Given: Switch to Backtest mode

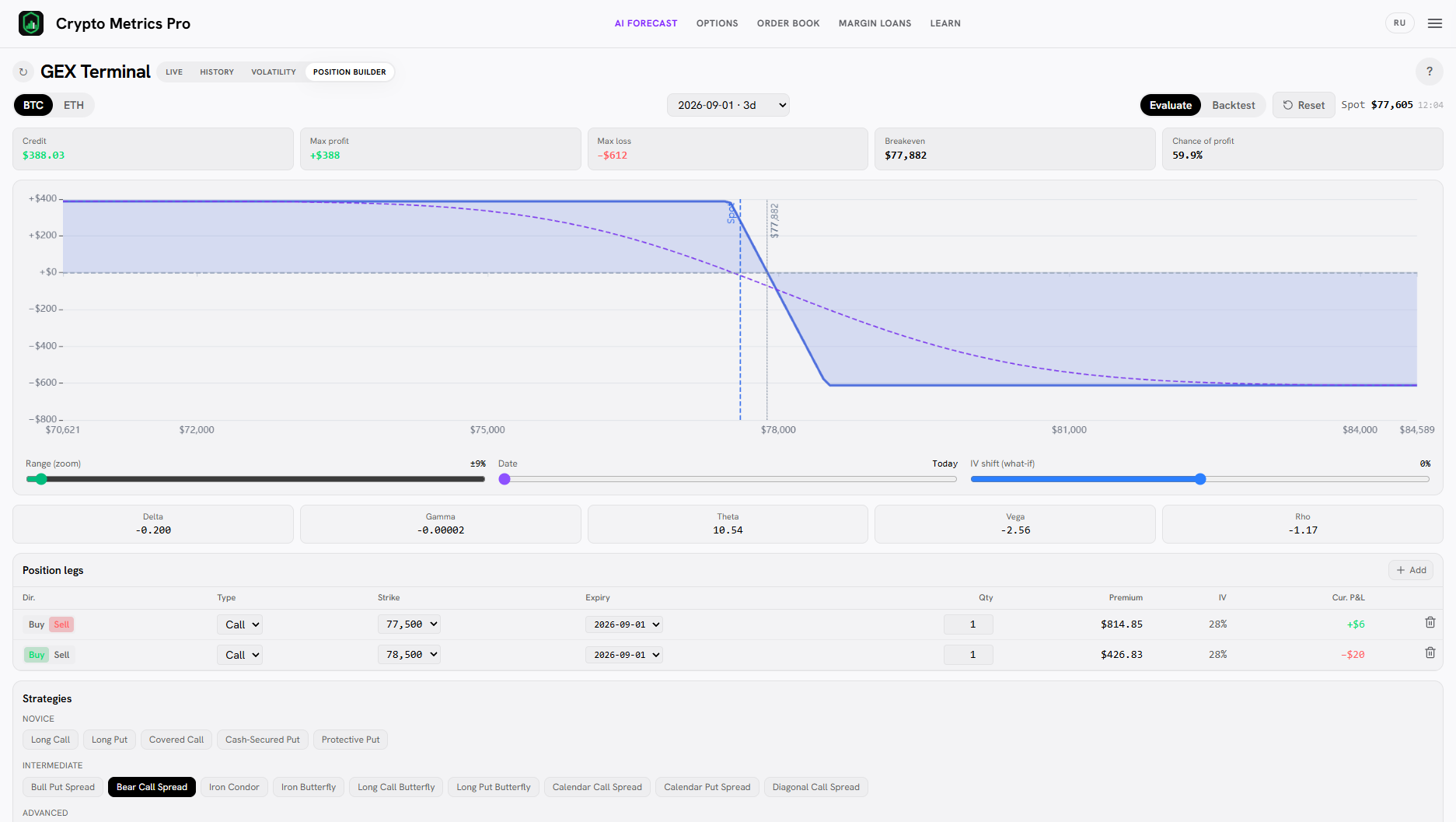Looking at the screenshot, I should tap(1233, 105).
